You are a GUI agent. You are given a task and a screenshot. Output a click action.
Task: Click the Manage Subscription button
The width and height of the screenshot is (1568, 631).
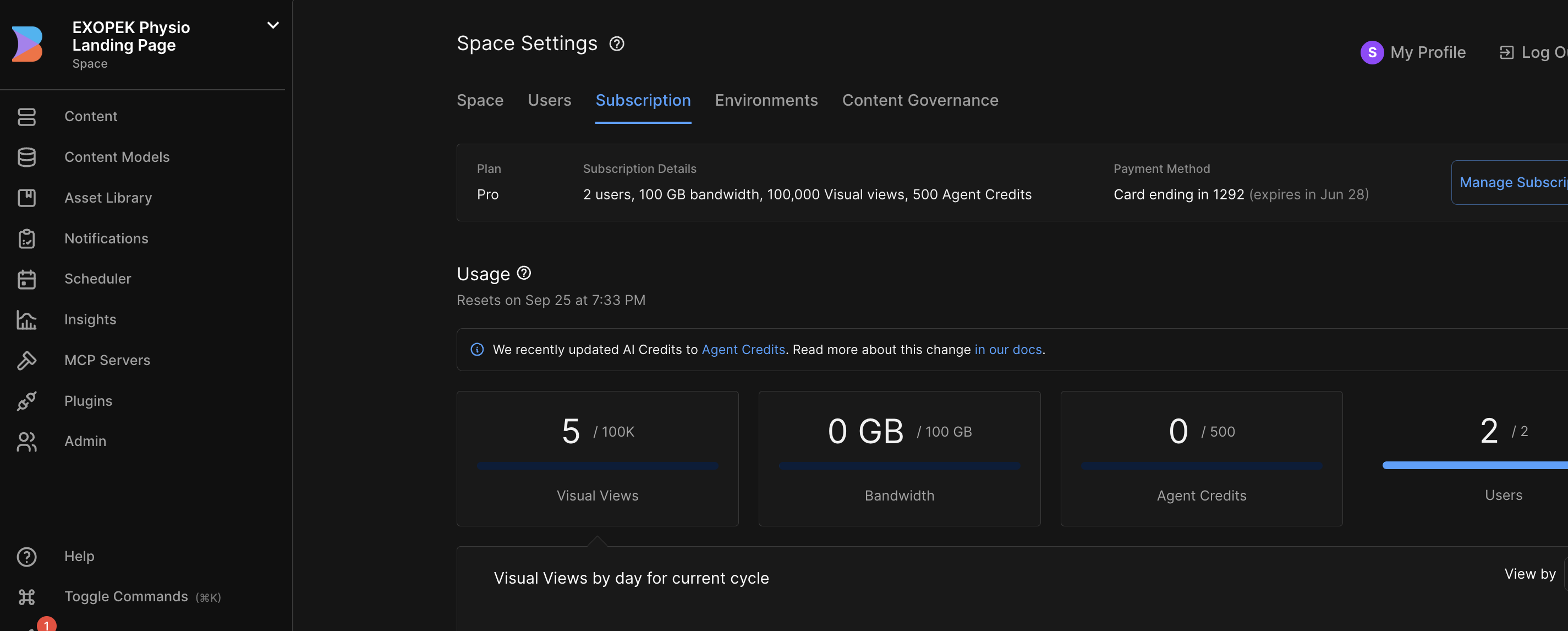(x=1512, y=182)
